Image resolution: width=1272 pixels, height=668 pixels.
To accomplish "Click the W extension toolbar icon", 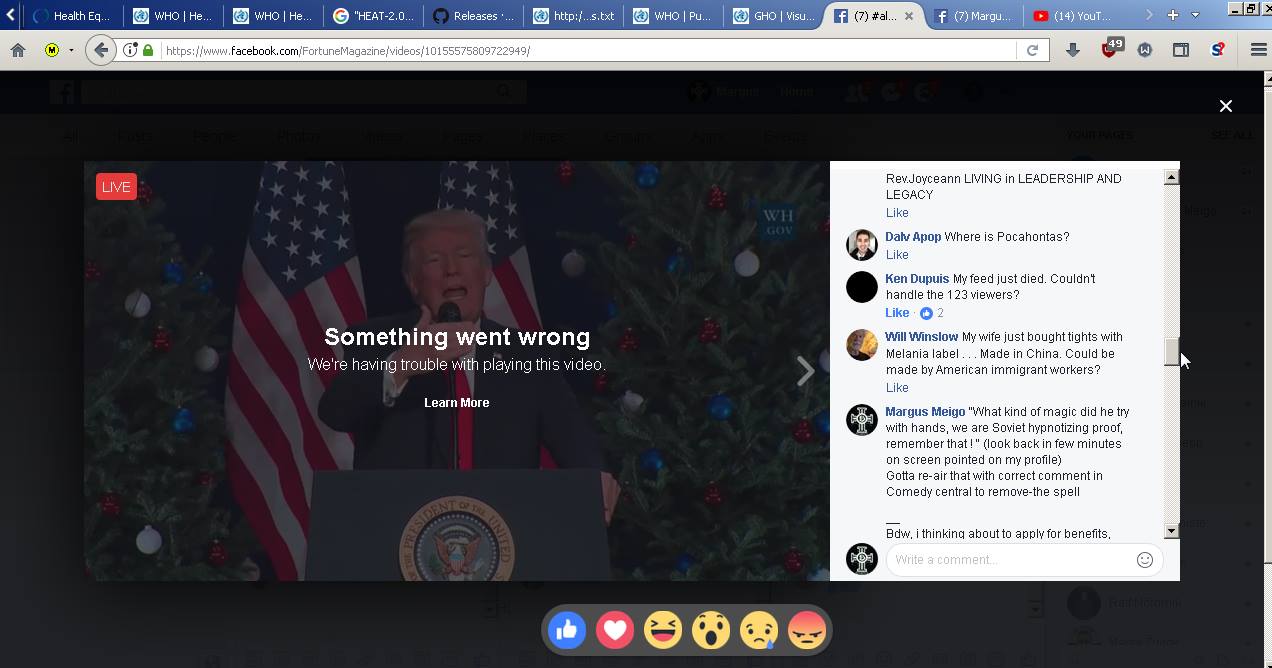I will [x=1145, y=50].
